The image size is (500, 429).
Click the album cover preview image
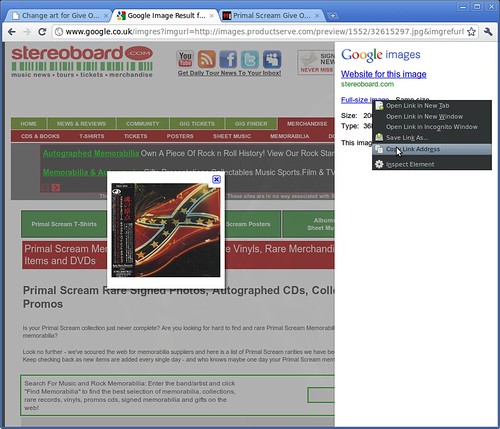click(x=166, y=230)
